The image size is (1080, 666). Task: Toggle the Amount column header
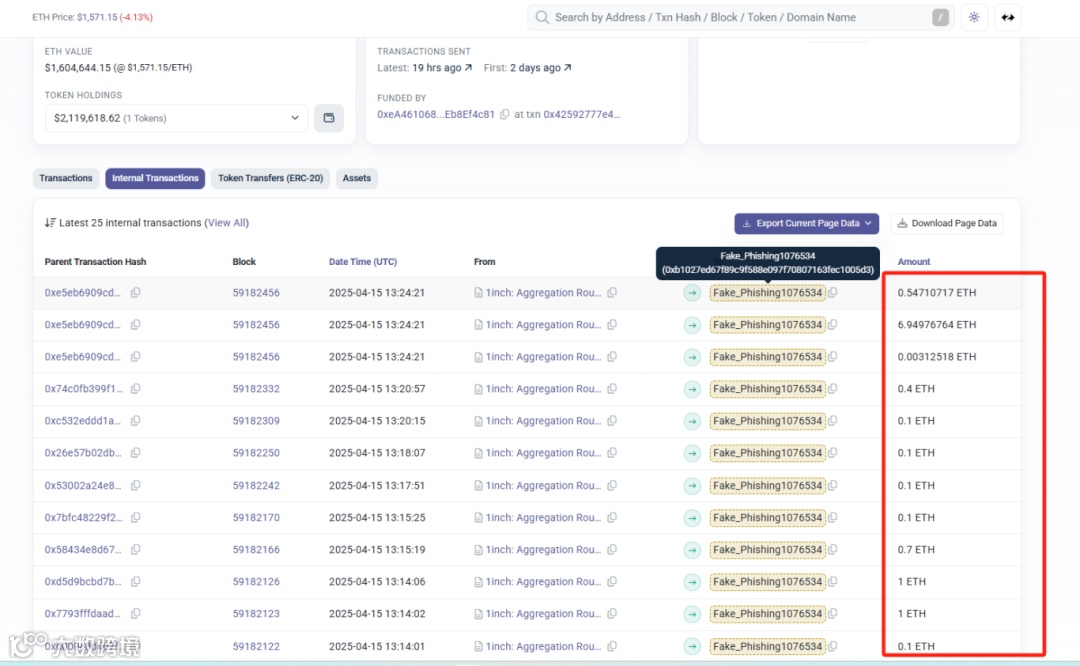pos(914,262)
